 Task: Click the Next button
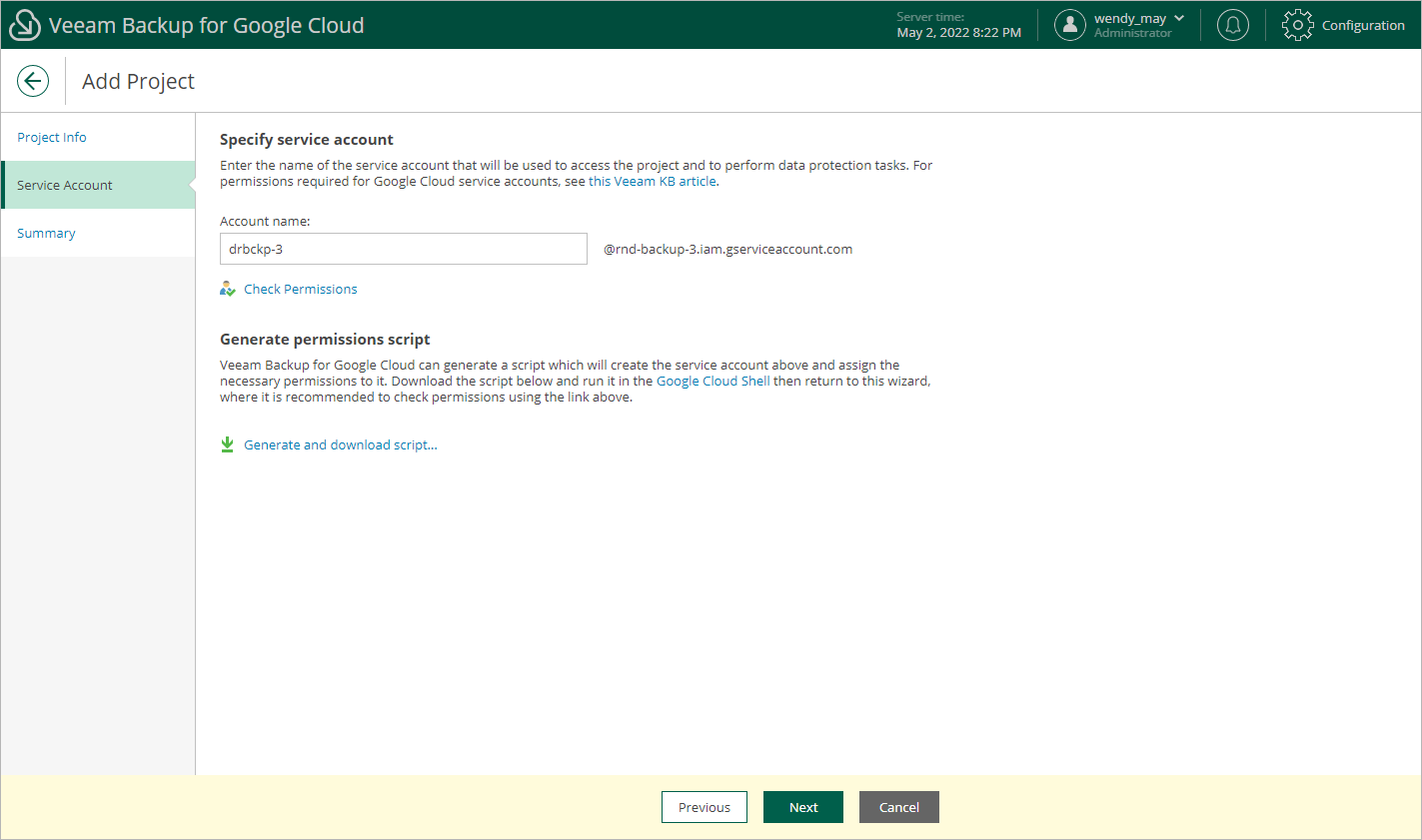[x=803, y=807]
